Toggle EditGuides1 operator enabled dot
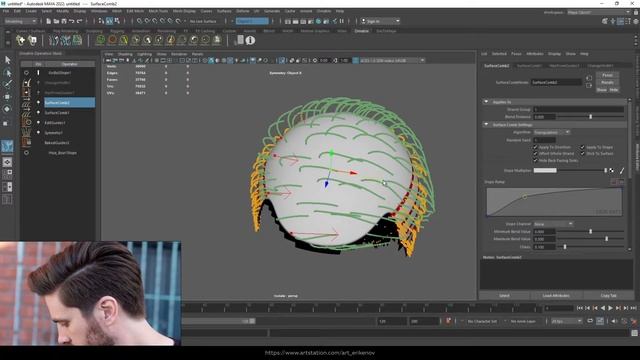Viewport: 640px width, 360px height. tap(38, 122)
